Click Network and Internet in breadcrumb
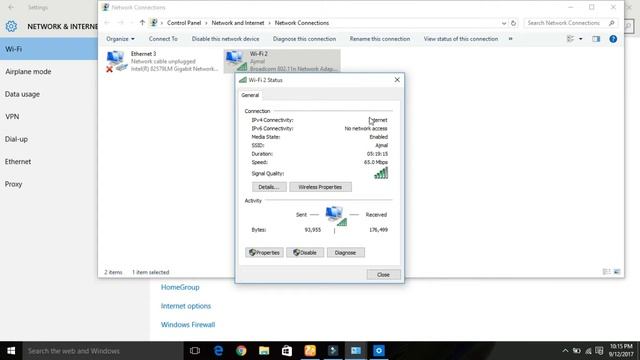 [238, 23]
